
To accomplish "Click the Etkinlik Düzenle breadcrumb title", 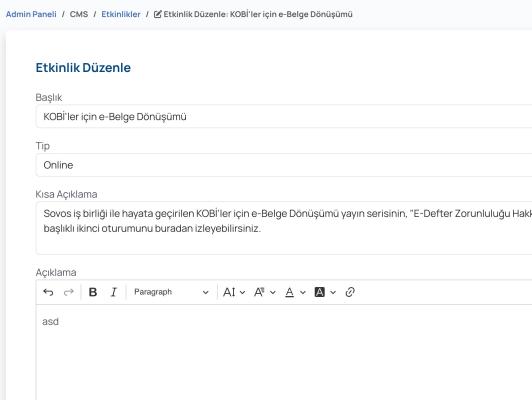I will pyautogui.click(x=258, y=14).
